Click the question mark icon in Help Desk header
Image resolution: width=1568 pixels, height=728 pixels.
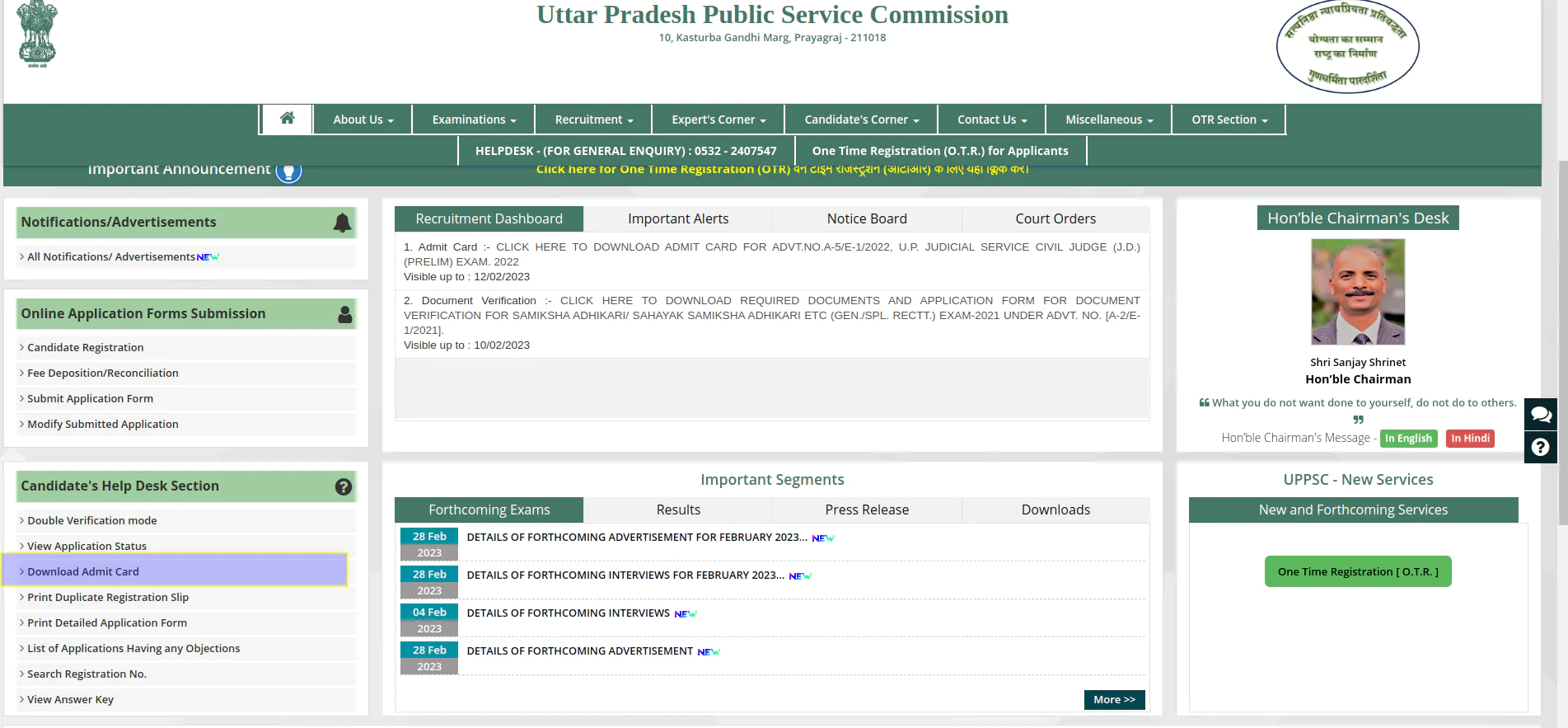coord(344,487)
